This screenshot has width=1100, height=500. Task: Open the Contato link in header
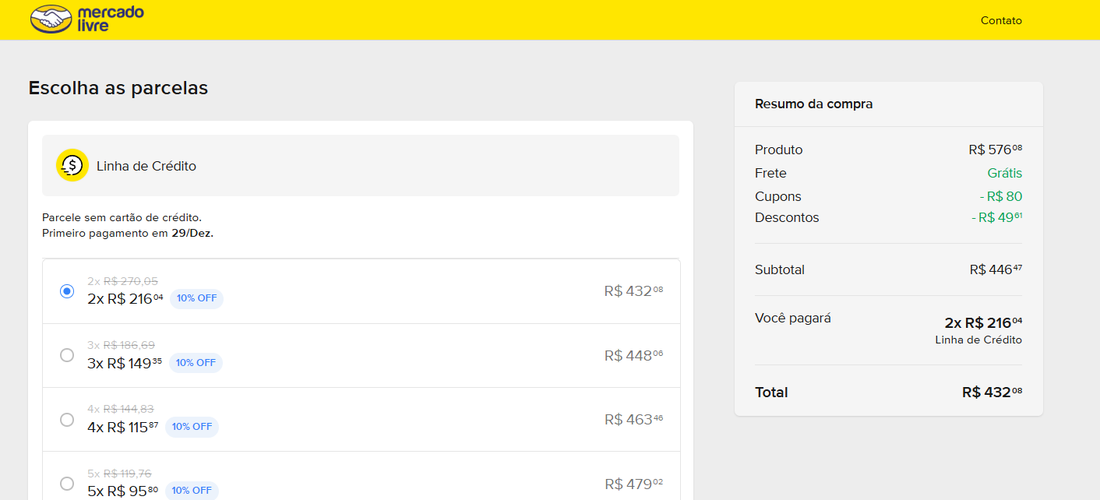pos(1001,20)
